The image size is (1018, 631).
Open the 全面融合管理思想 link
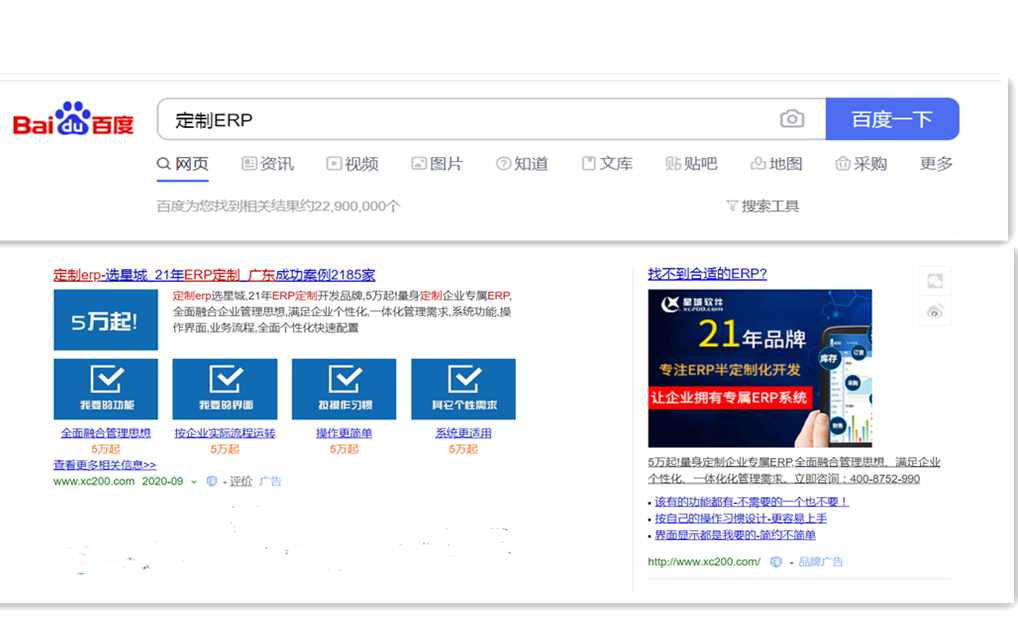click(x=106, y=433)
